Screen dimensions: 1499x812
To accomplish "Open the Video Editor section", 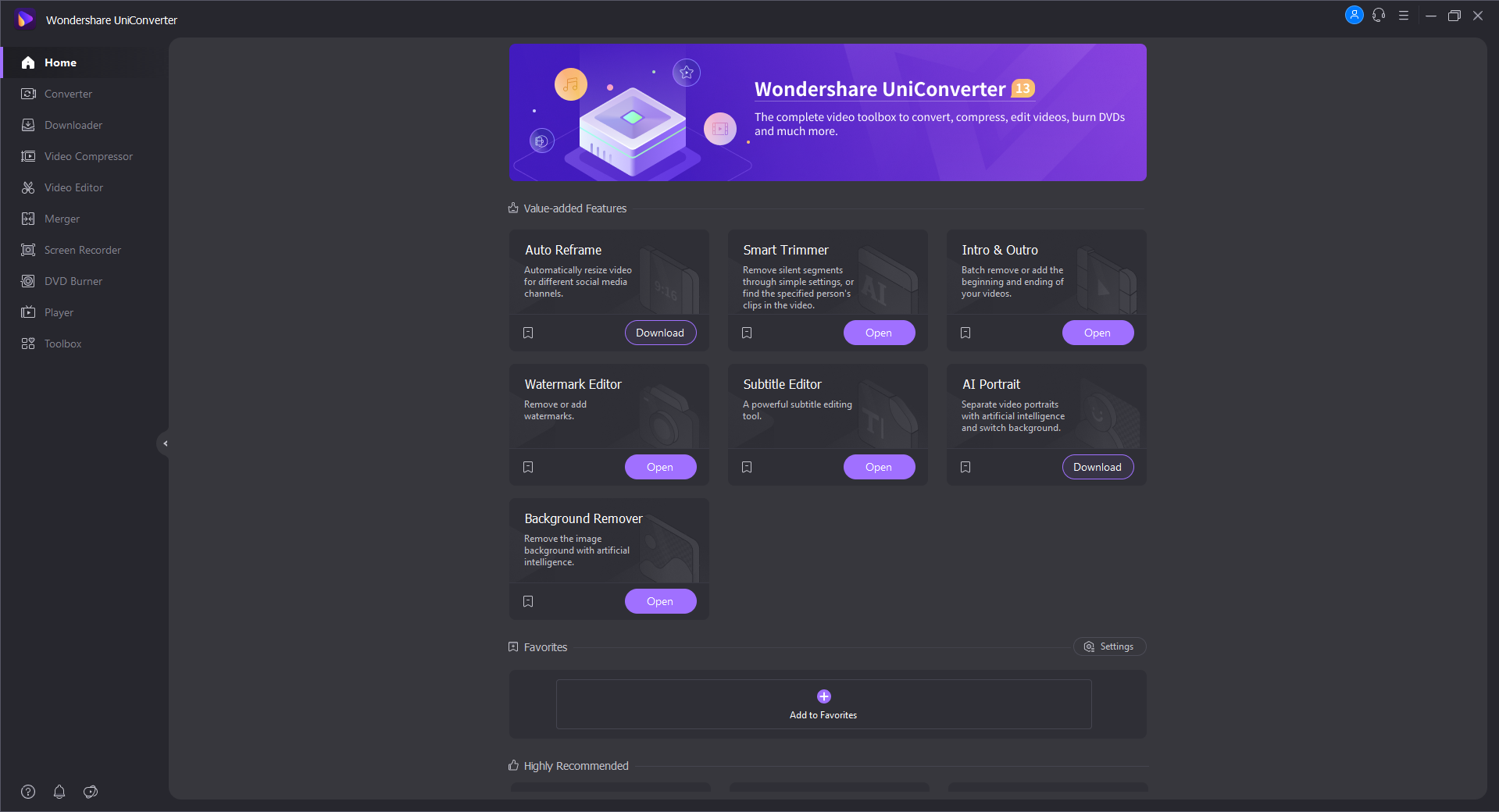I will coord(84,187).
